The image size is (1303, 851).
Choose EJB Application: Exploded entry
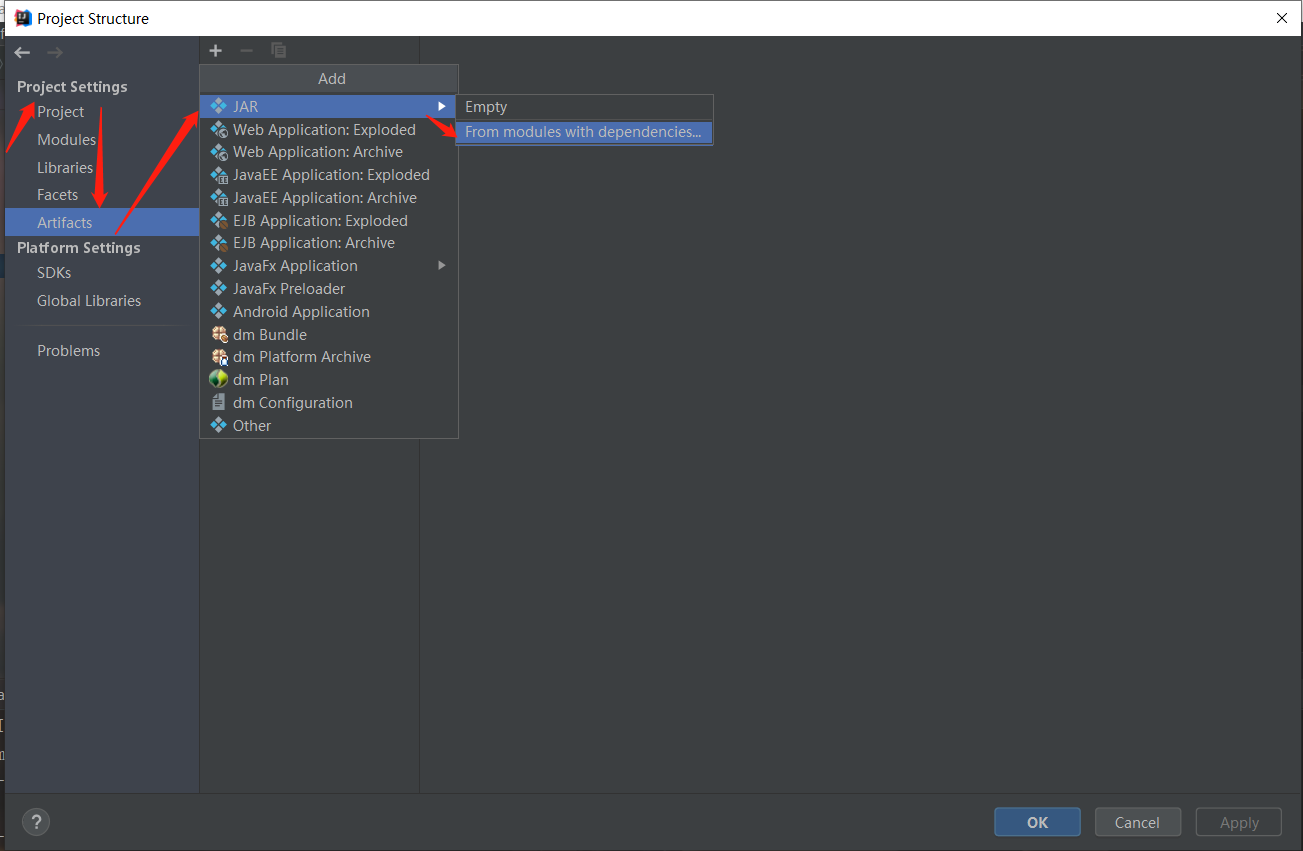pos(329,220)
